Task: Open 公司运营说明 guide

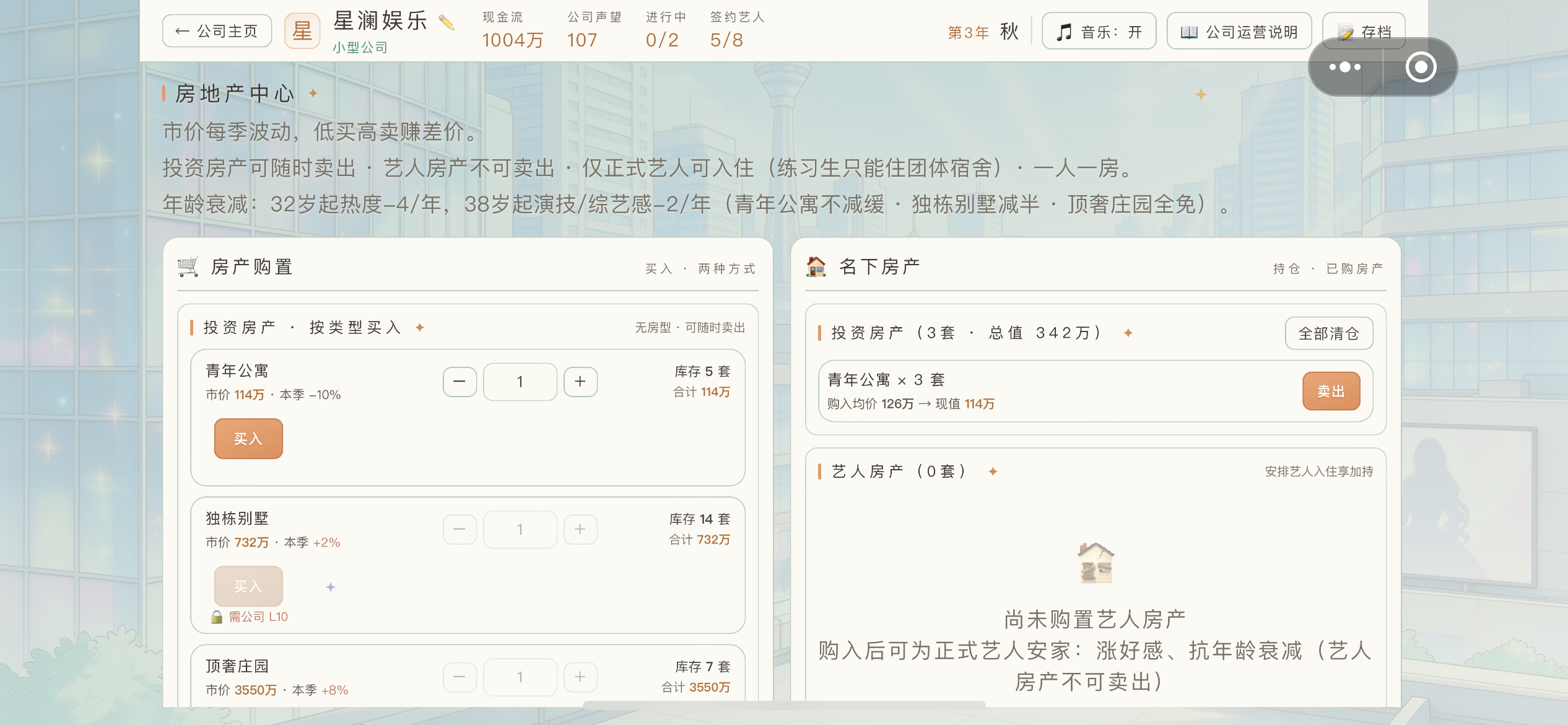Action: tap(1239, 31)
